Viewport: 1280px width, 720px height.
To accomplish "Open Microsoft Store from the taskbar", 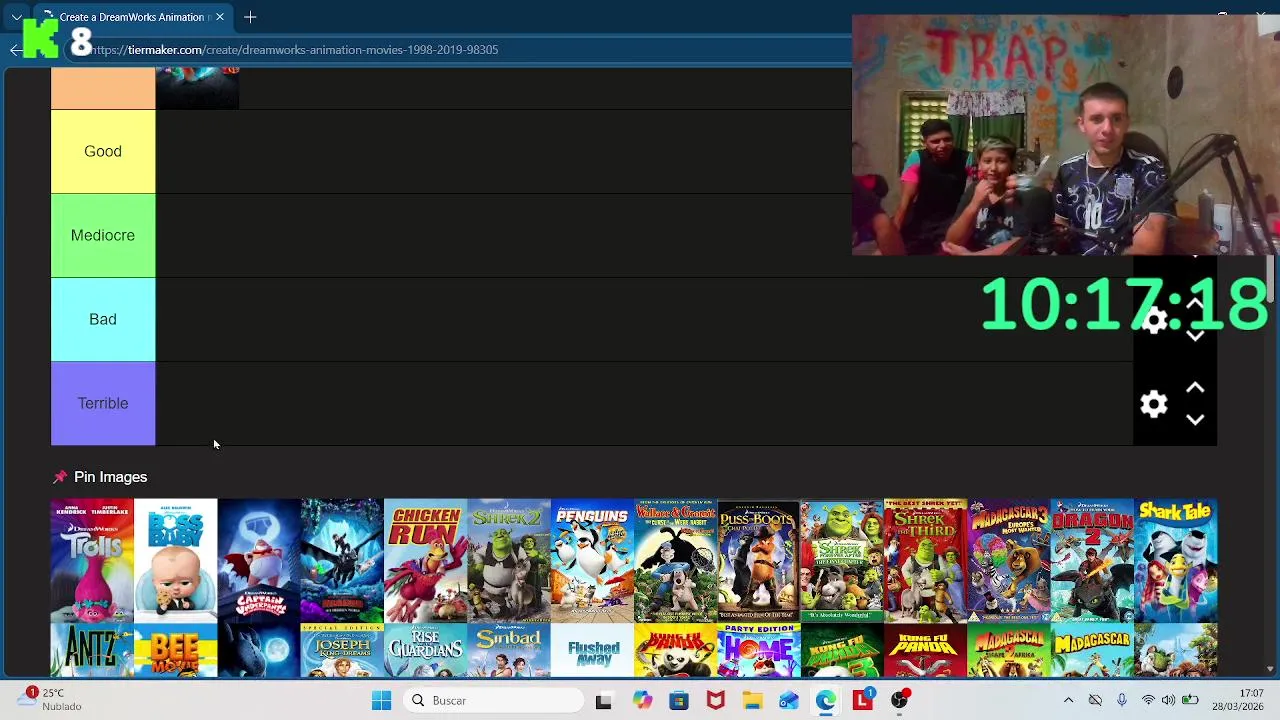I will point(678,701).
